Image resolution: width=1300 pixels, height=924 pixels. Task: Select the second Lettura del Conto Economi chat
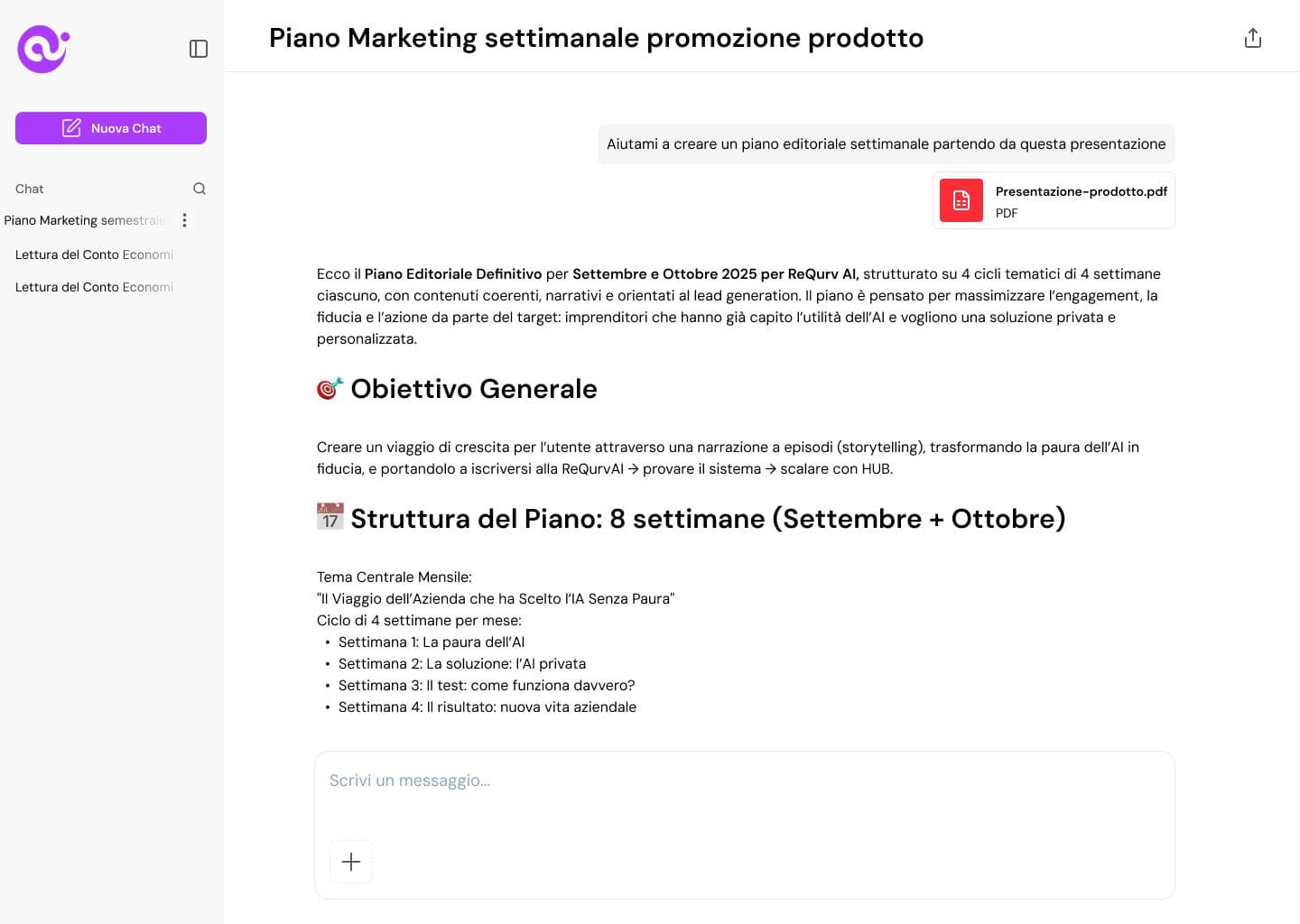(x=94, y=287)
